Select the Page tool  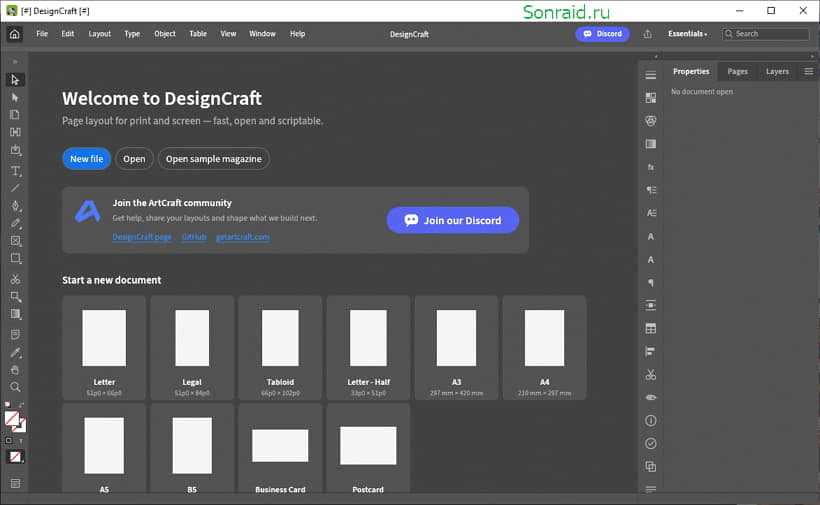[15, 114]
